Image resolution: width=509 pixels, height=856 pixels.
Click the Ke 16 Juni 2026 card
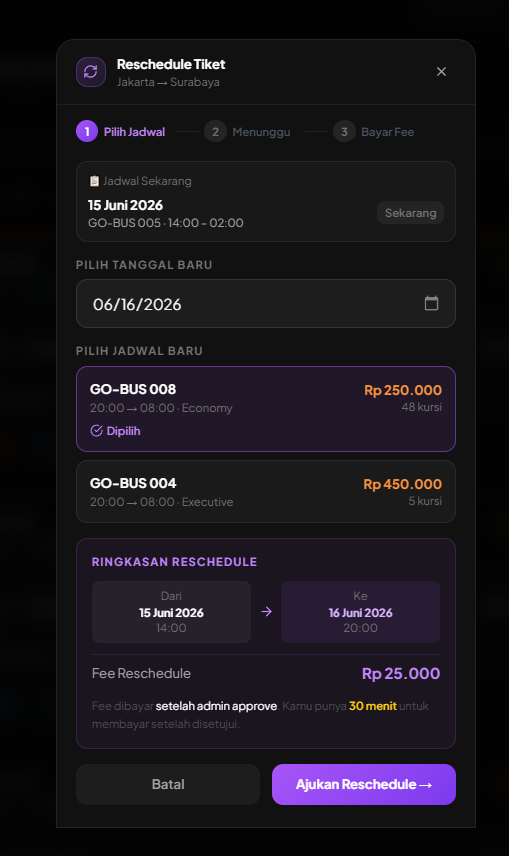coord(360,612)
